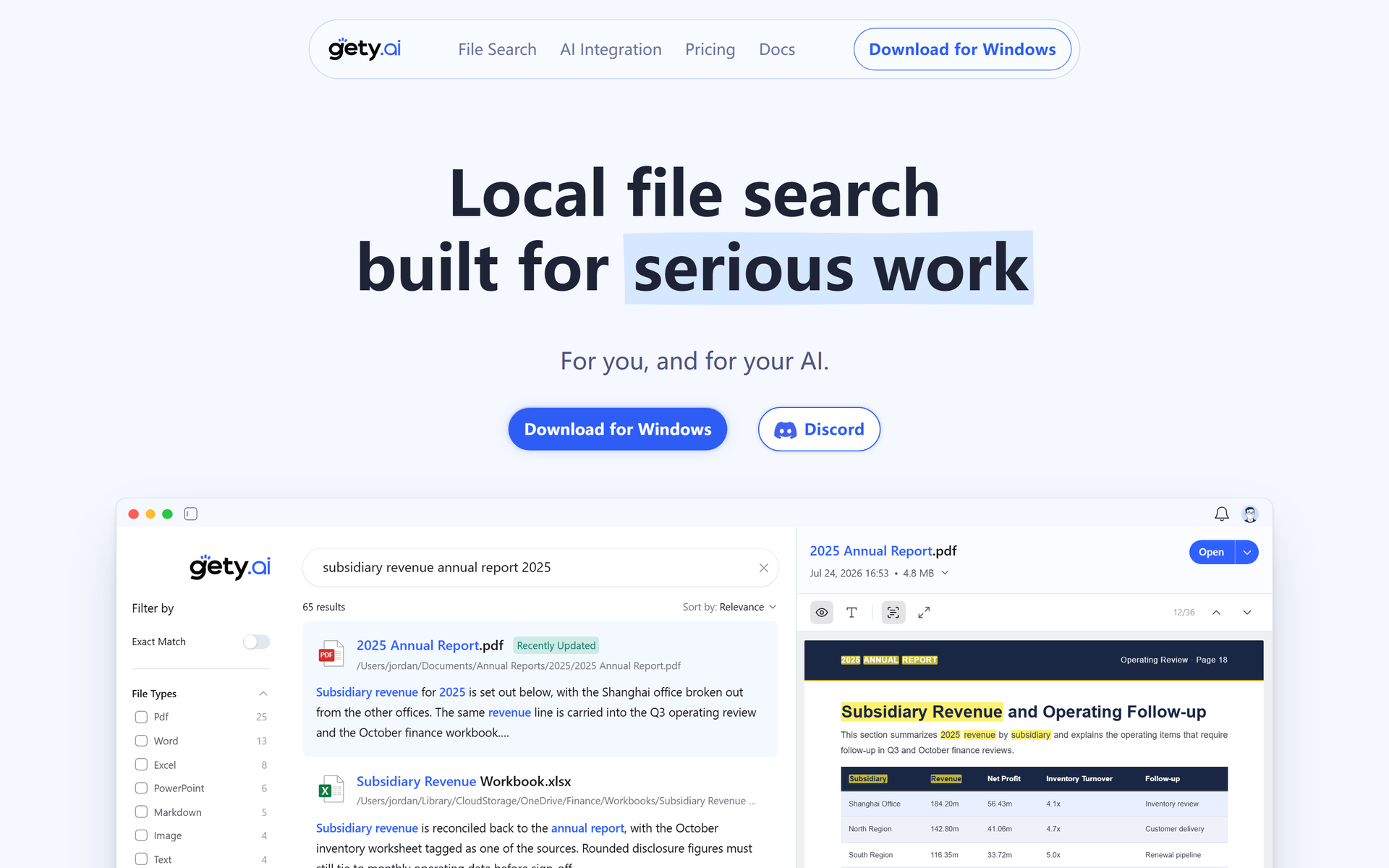This screenshot has height=868, width=1389.
Task: Open the Subsidiary Revenue Workbook.xlsx result
Action: tap(464, 781)
